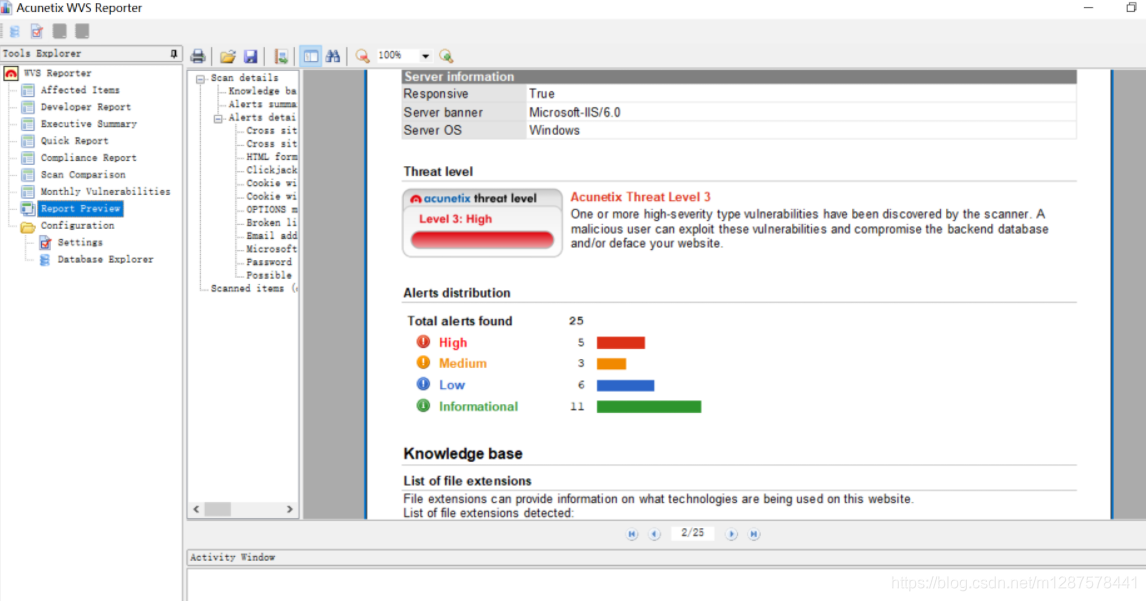Image resolution: width=1146 pixels, height=601 pixels.
Task: Go to first report page
Action: [632, 534]
